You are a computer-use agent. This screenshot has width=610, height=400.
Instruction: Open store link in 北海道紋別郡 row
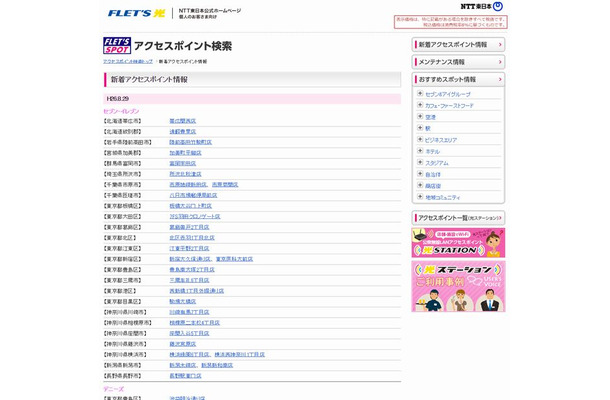coord(182,132)
